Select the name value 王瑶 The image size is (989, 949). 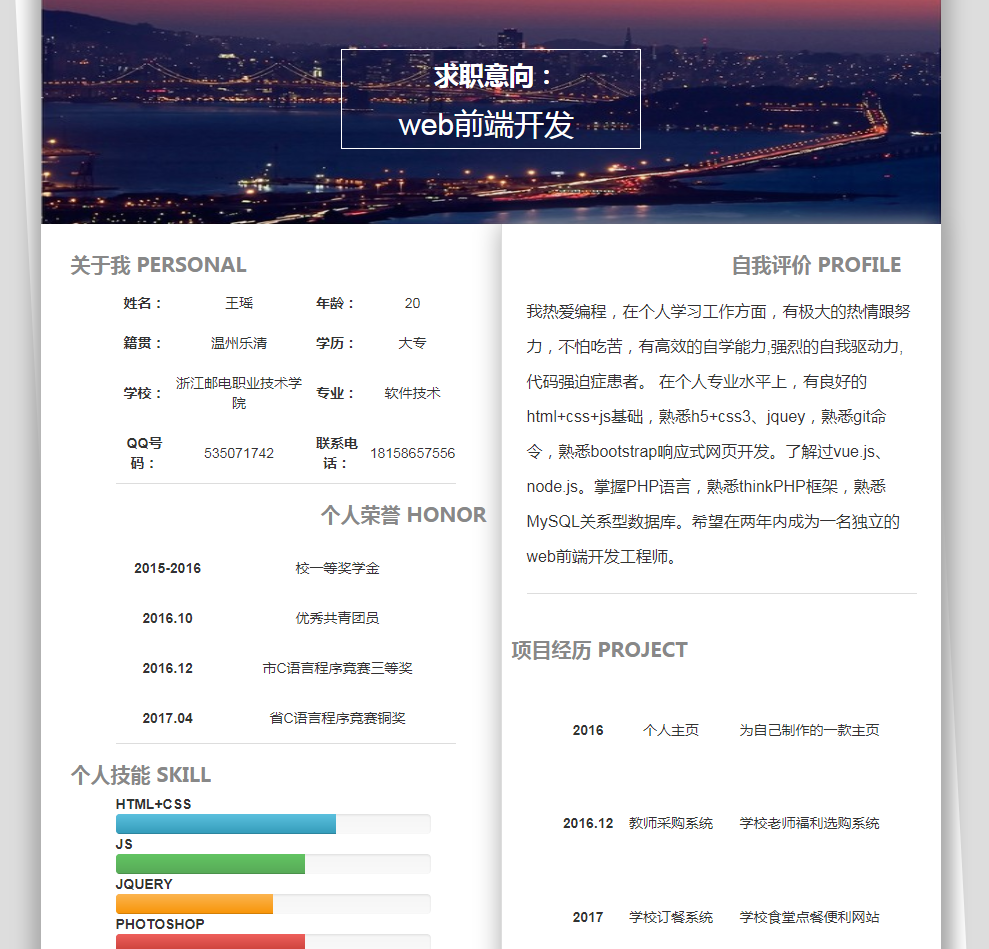coord(239,303)
